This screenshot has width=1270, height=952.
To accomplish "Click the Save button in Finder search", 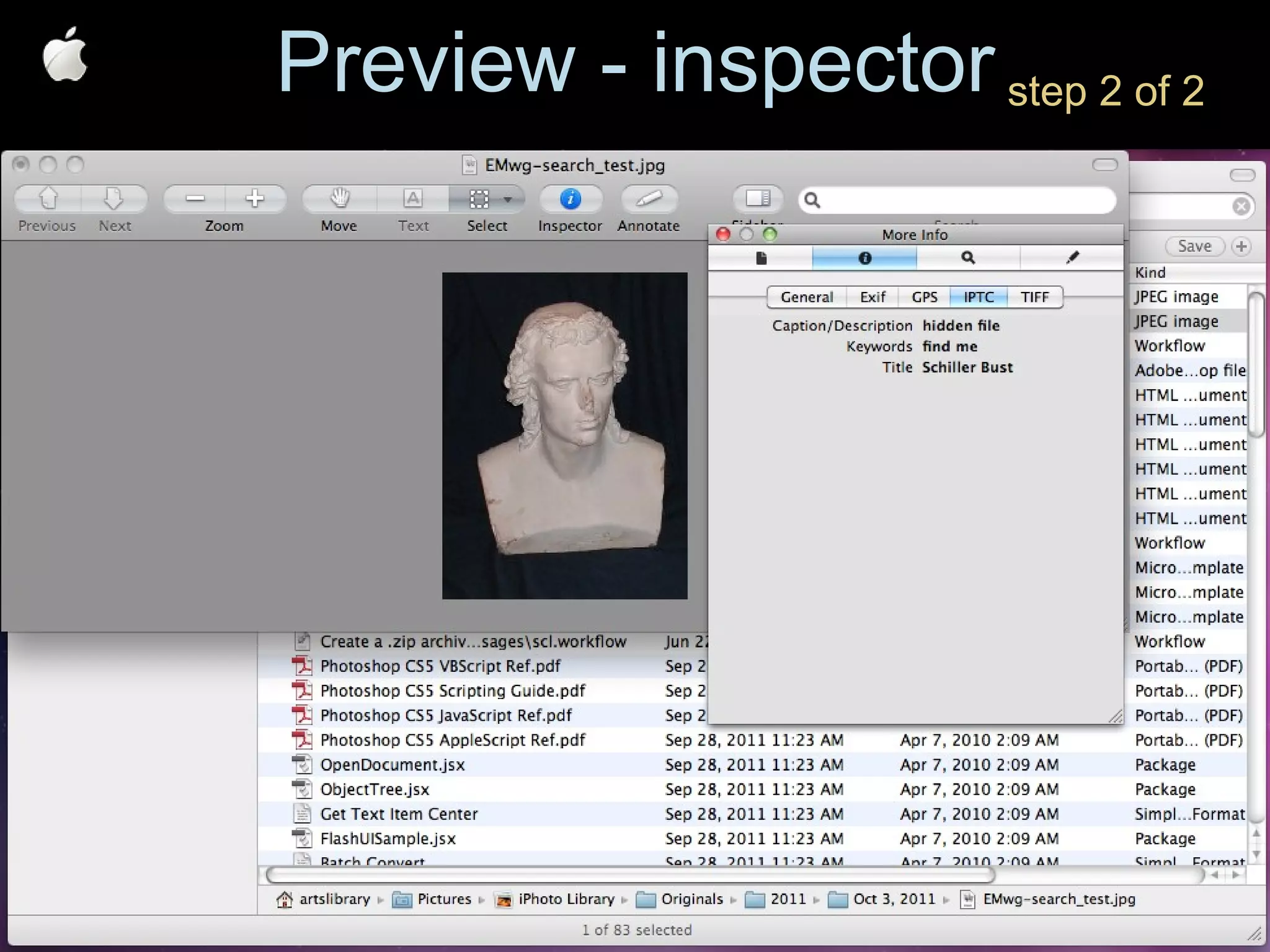I will click(1194, 247).
